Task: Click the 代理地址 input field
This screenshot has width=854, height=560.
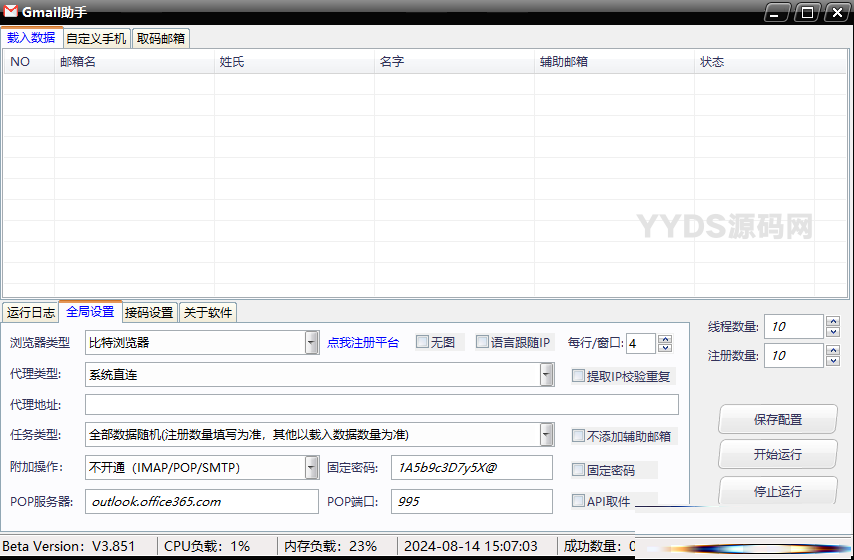Action: [x=381, y=405]
